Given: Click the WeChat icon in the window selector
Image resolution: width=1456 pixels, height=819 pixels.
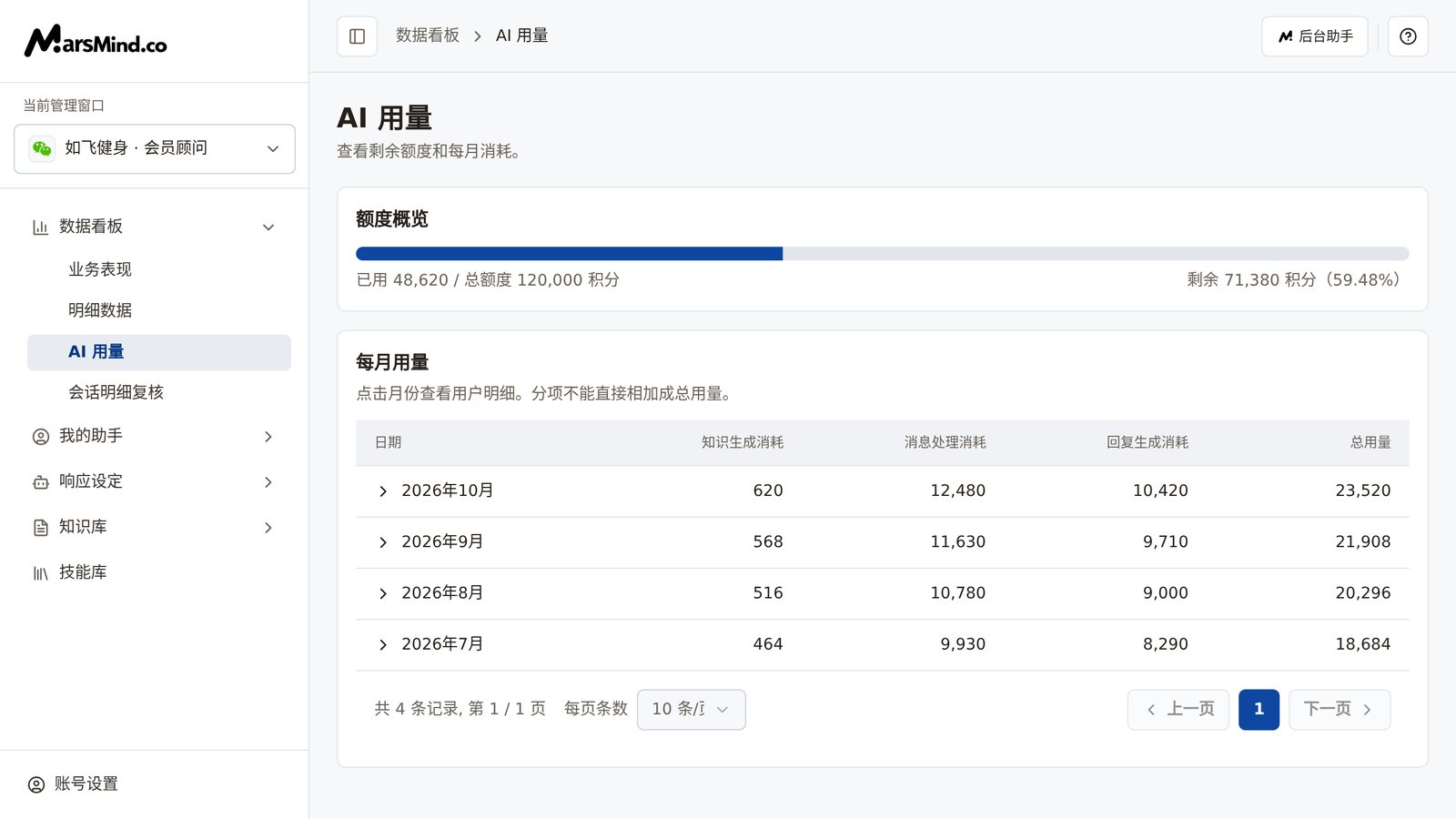Looking at the screenshot, I should point(42,148).
